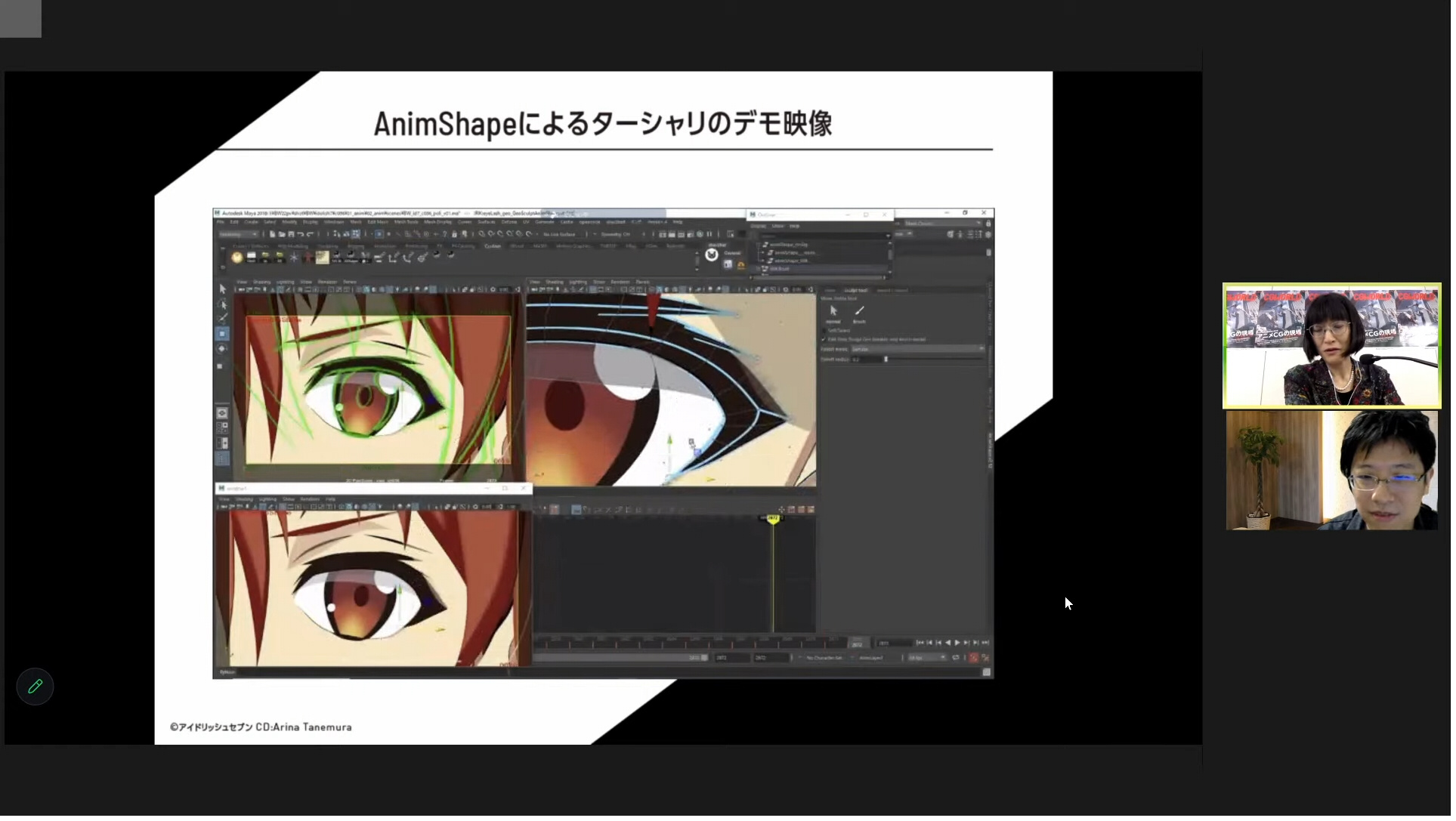1456x821 pixels.
Task: Open the Falloff mode dropdown
Action: pos(918,349)
